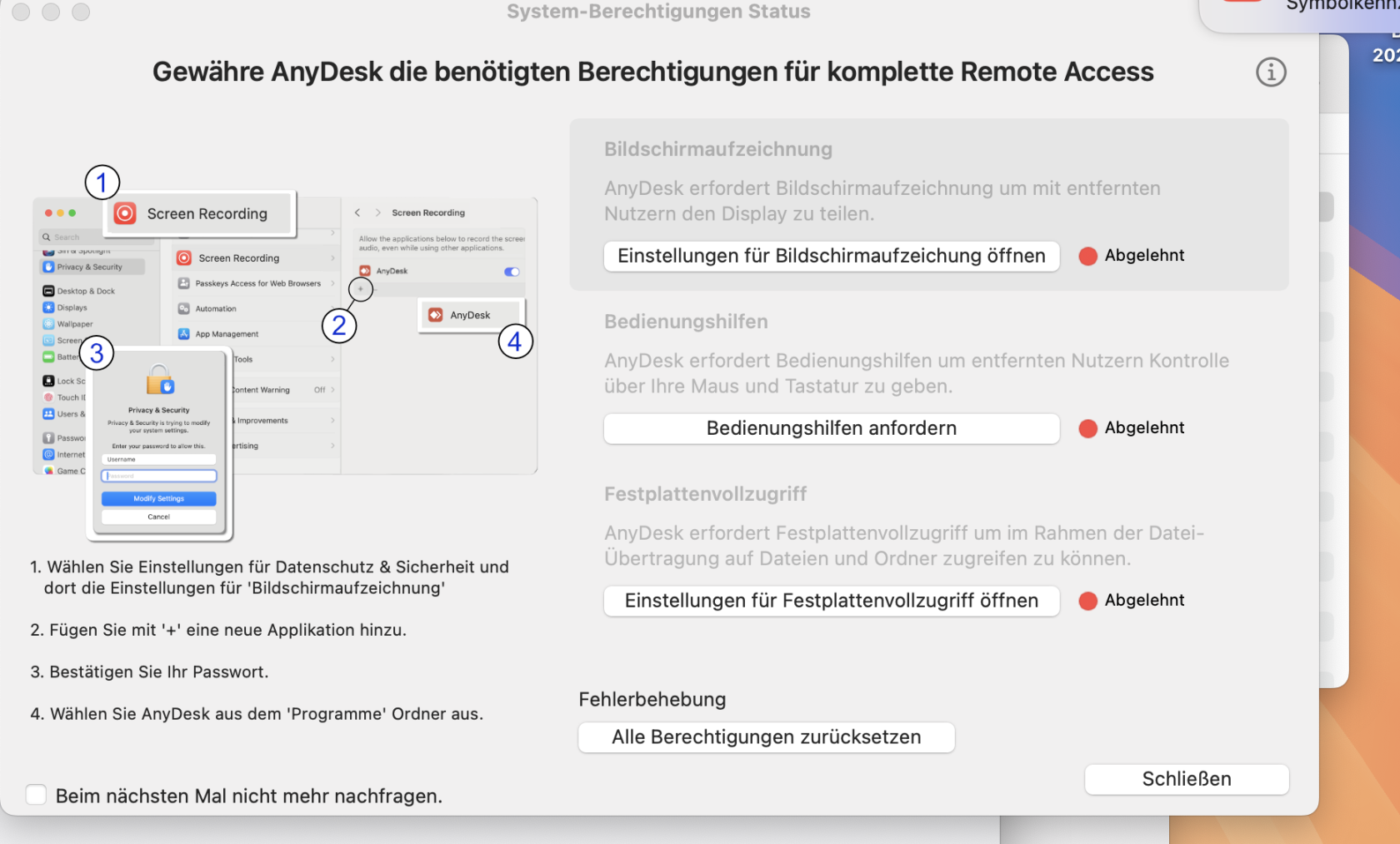Click the blue Modify Settings button
This screenshot has height=844, width=1400.
tap(158, 498)
